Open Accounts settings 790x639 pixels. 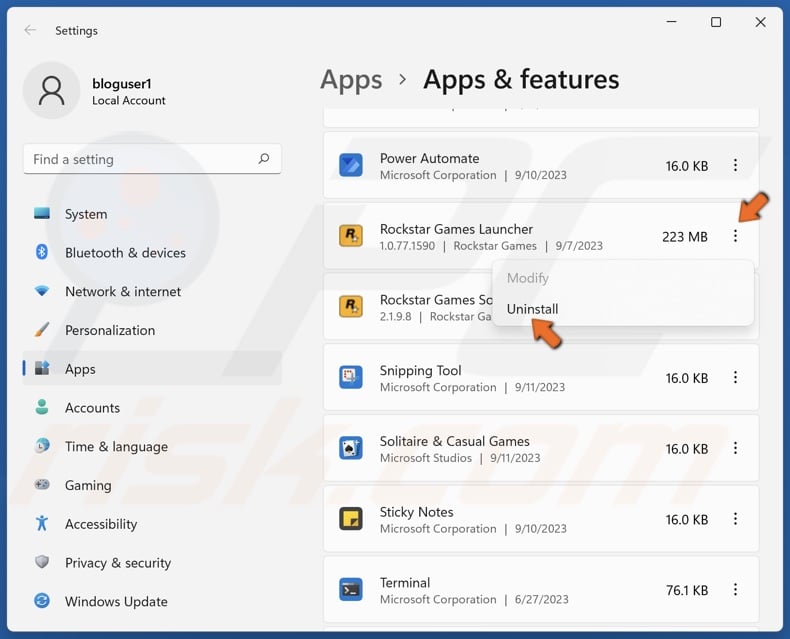[x=152, y=408]
